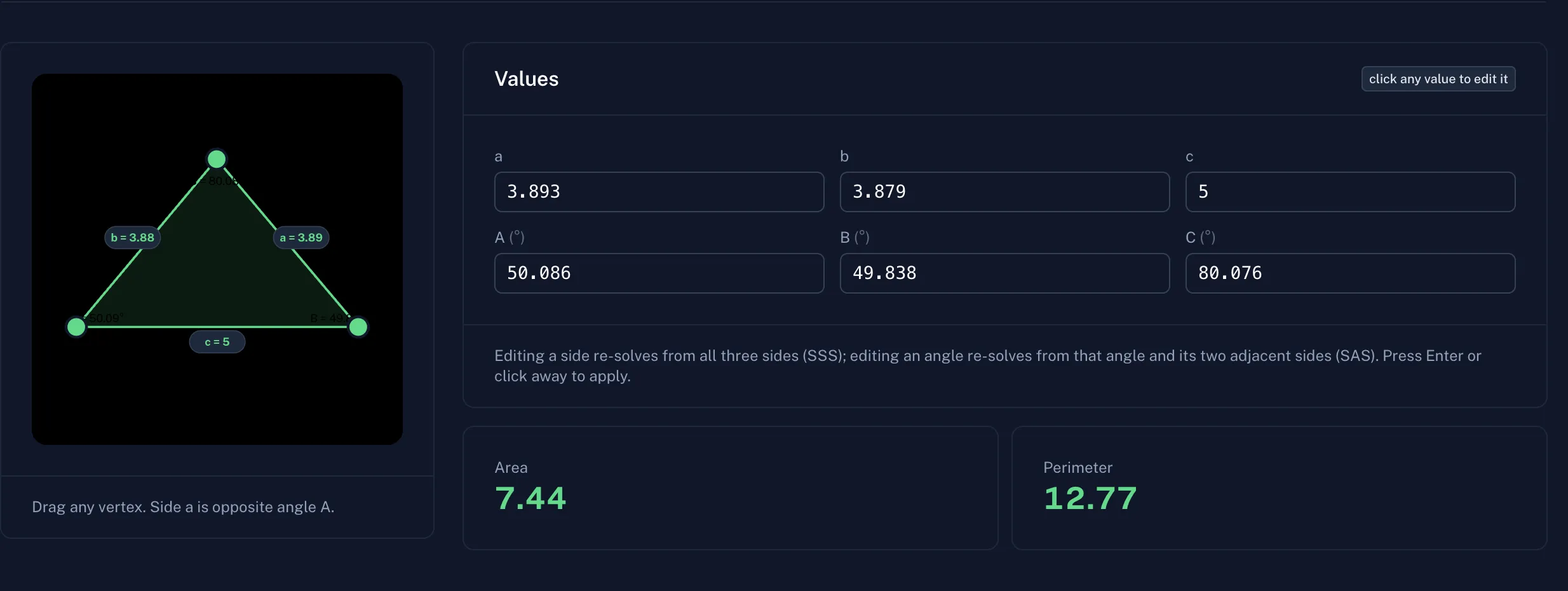Image resolution: width=1568 pixels, height=591 pixels.
Task: Edit angle A field showing 50.086
Action: tap(659, 273)
